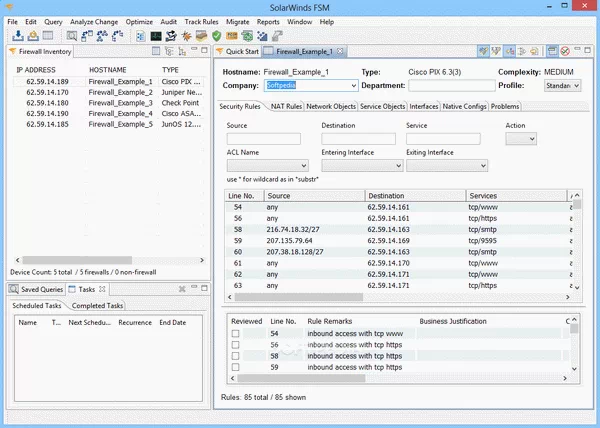The image size is (600, 428).
Task: Click the orange PCI label toolbar icon
Action: coord(232,36)
